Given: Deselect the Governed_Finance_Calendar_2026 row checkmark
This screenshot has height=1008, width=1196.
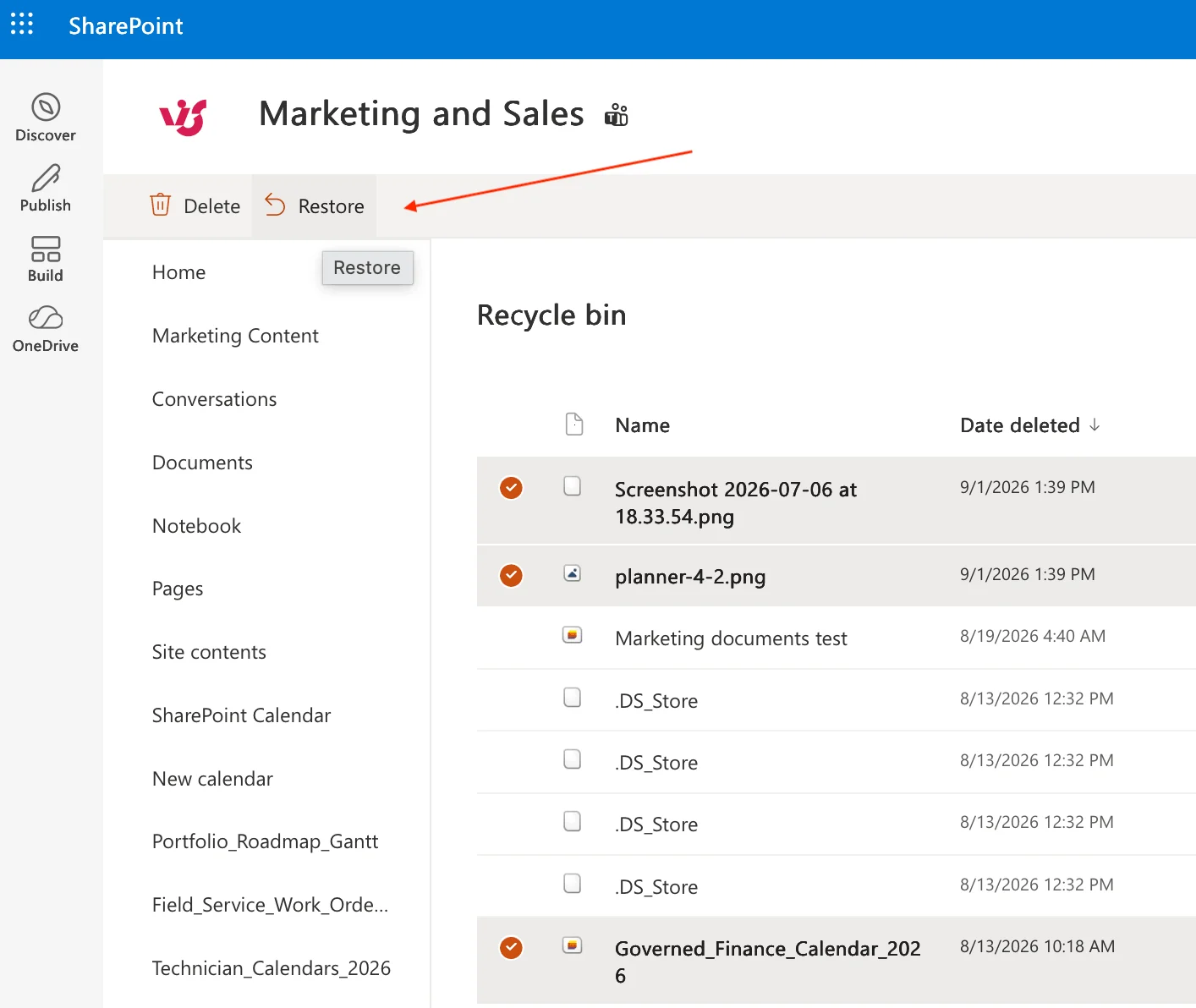Looking at the screenshot, I should pos(511,948).
